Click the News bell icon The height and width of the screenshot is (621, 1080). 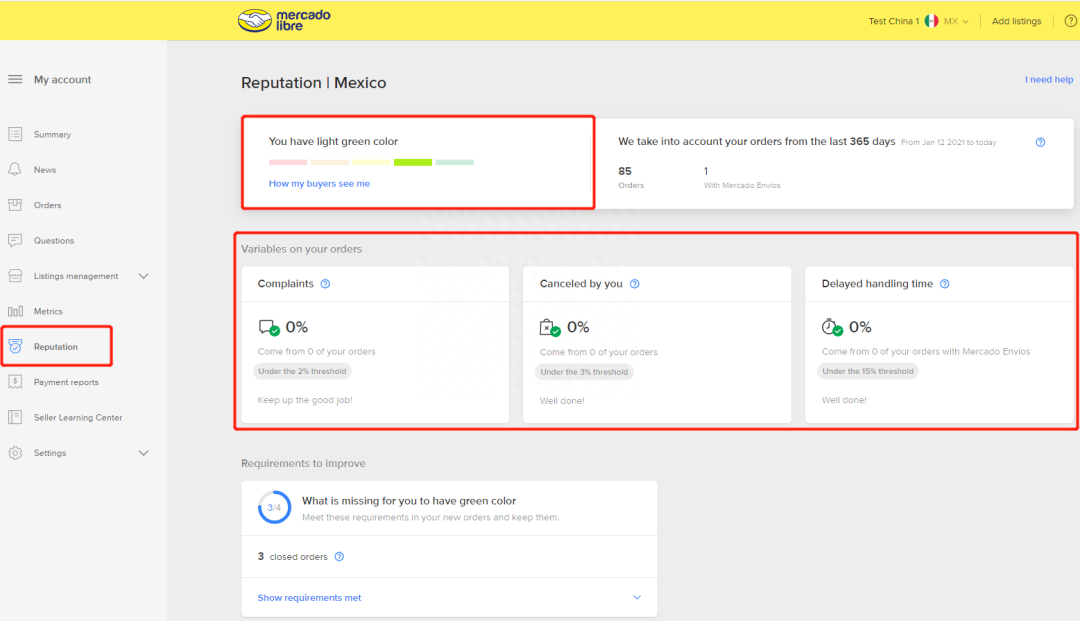coord(15,169)
